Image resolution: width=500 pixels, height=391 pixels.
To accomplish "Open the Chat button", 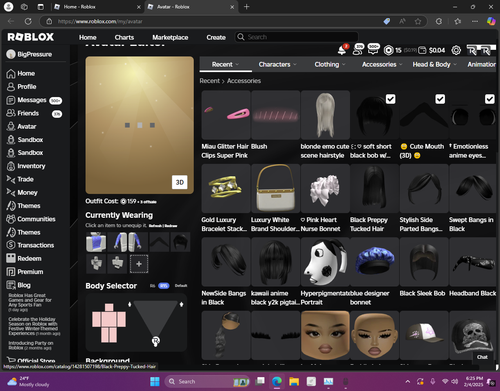I will [482, 357].
